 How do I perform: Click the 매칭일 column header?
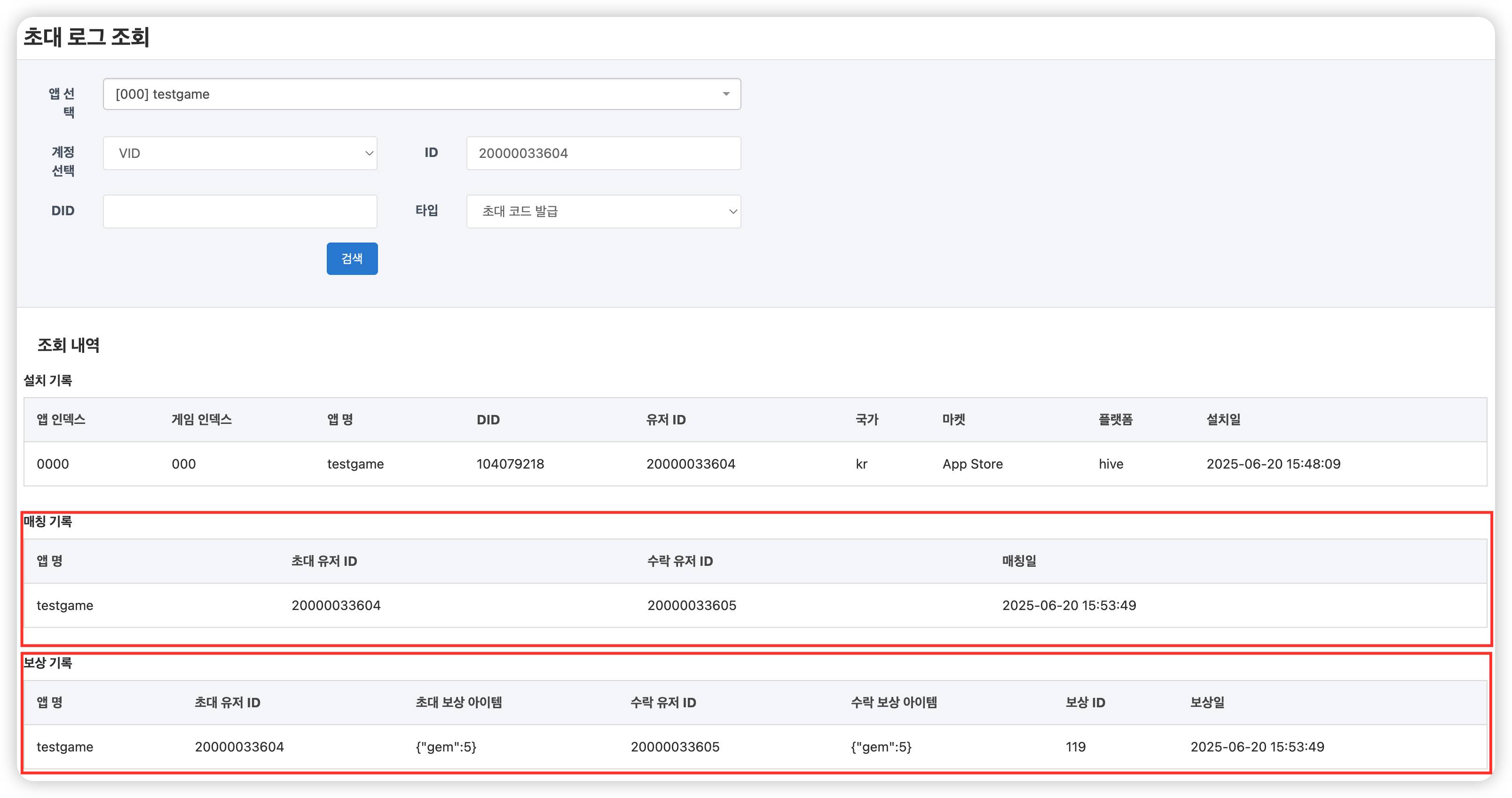pyautogui.click(x=1019, y=561)
